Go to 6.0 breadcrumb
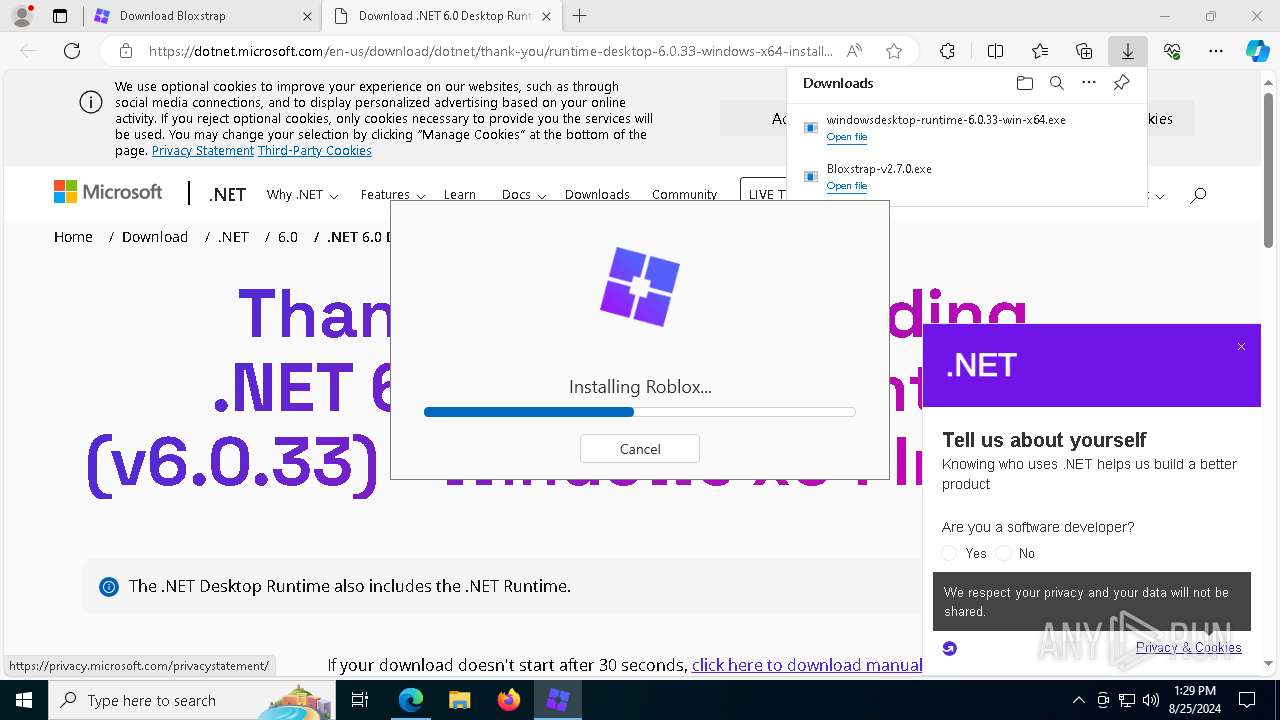 tap(288, 237)
